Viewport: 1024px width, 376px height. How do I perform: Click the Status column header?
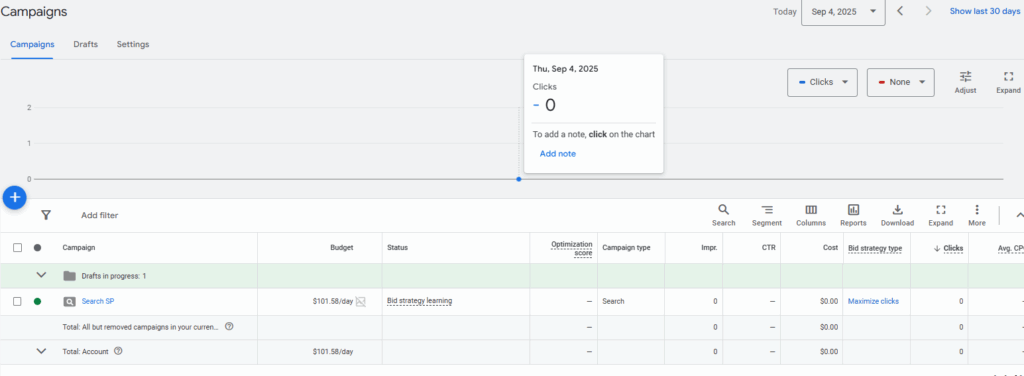click(x=397, y=247)
